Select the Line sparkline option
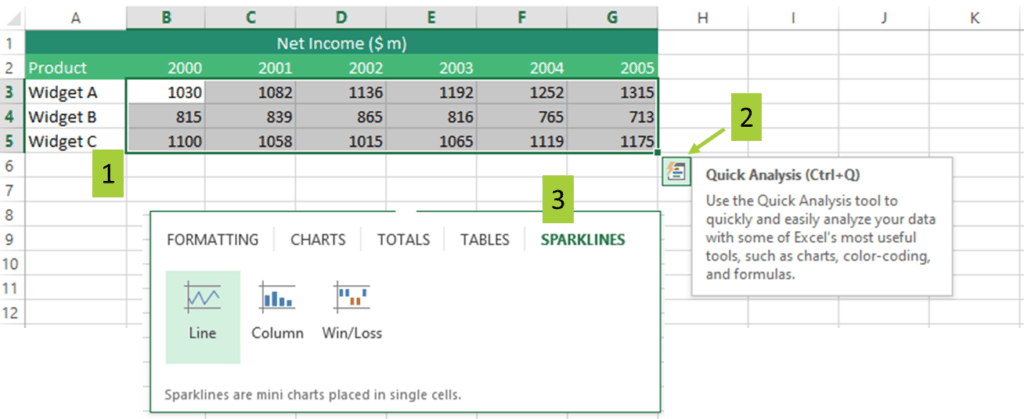 coord(202,317)
